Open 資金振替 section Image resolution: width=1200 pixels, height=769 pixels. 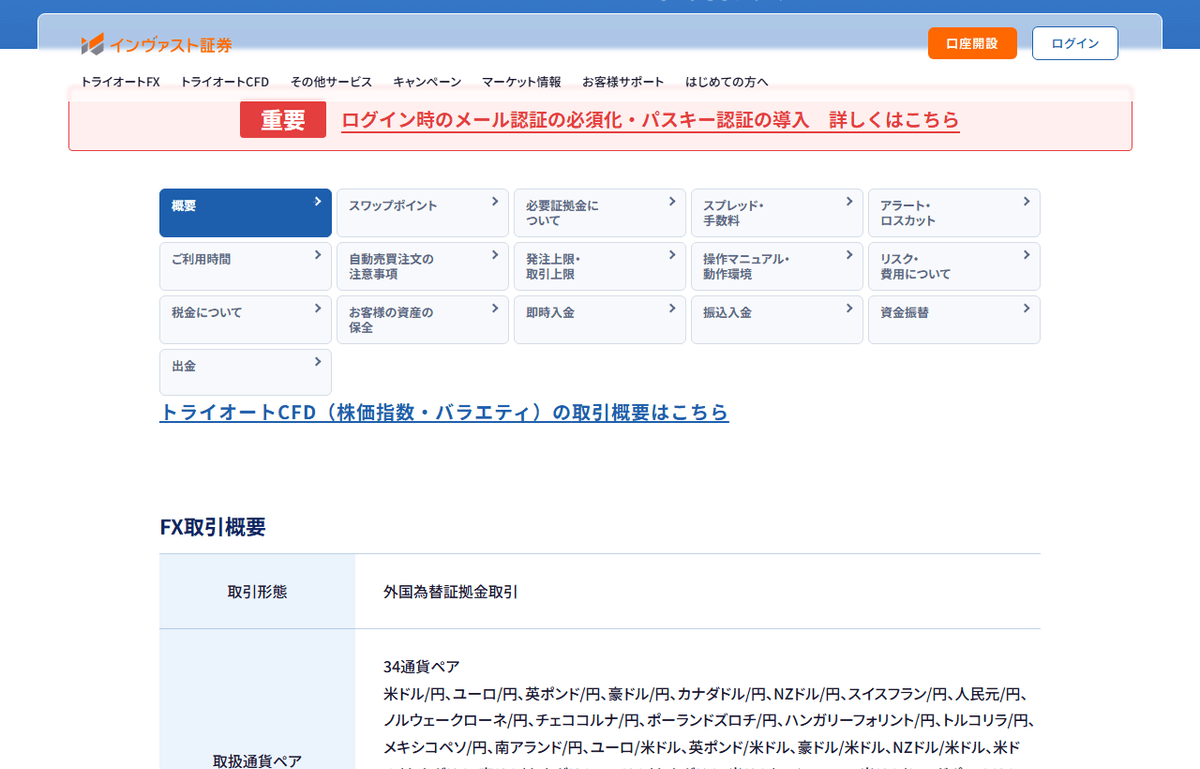point(954,320)
